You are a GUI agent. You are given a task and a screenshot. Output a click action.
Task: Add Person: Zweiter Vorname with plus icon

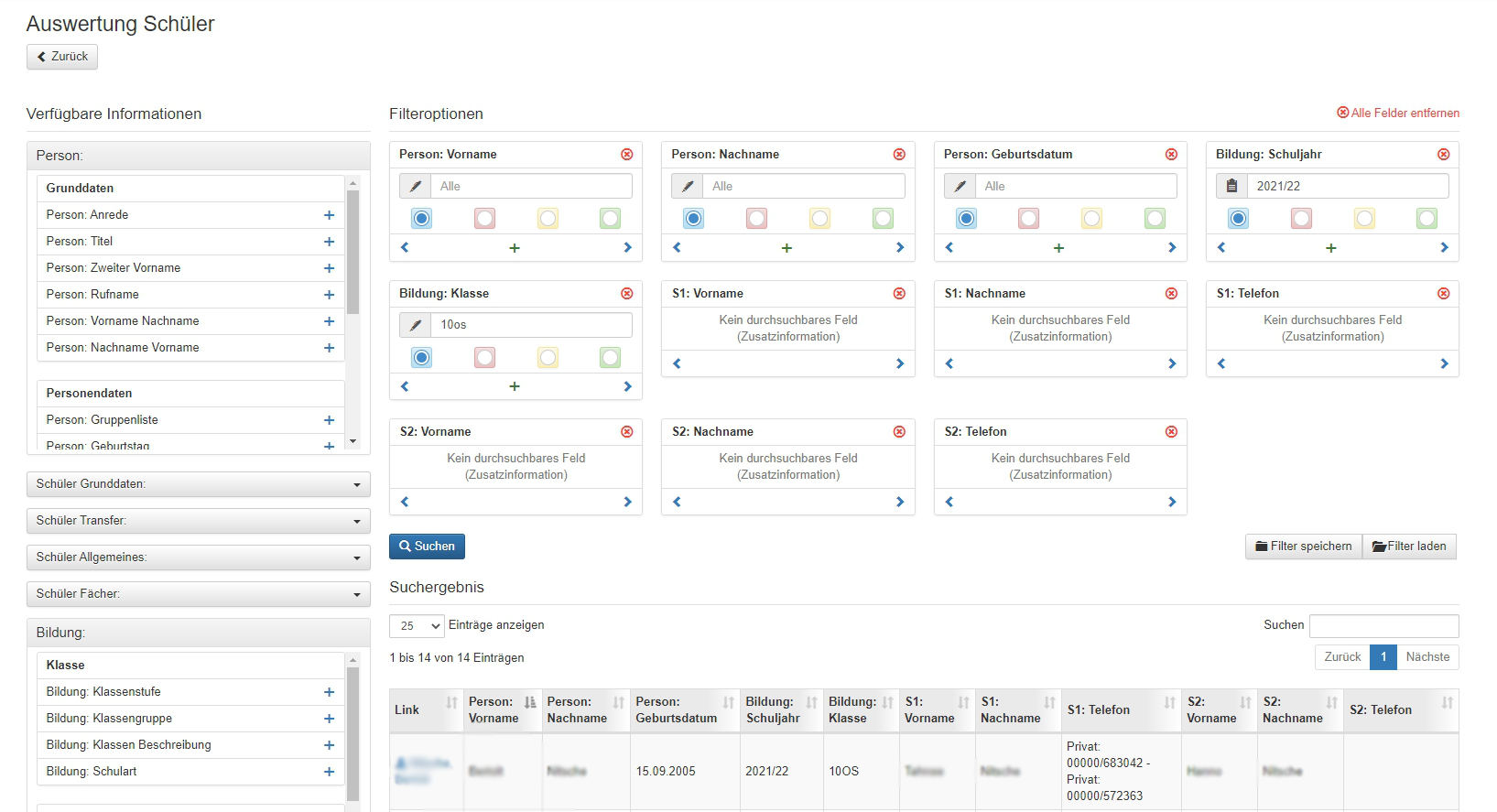click(x=329, y=268)
